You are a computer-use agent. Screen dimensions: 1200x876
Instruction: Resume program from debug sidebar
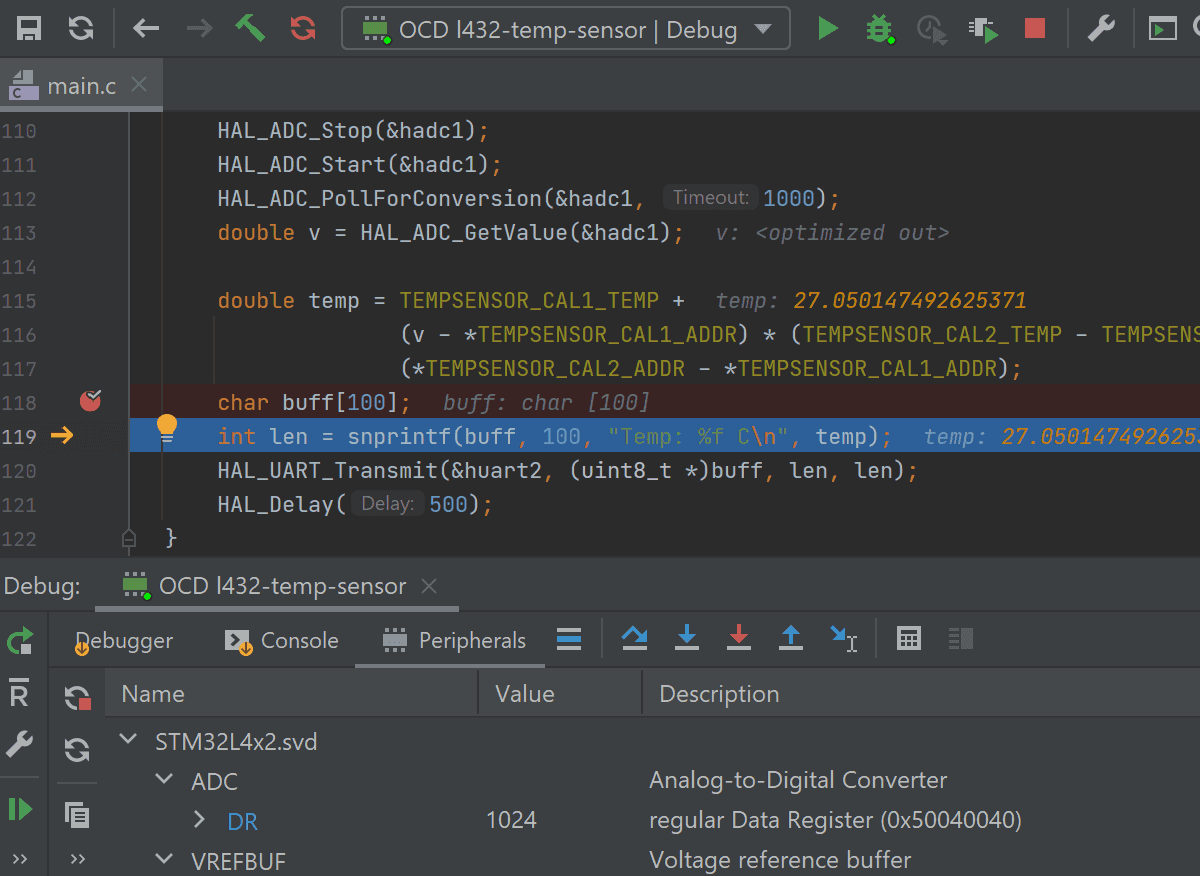[20, 808]
